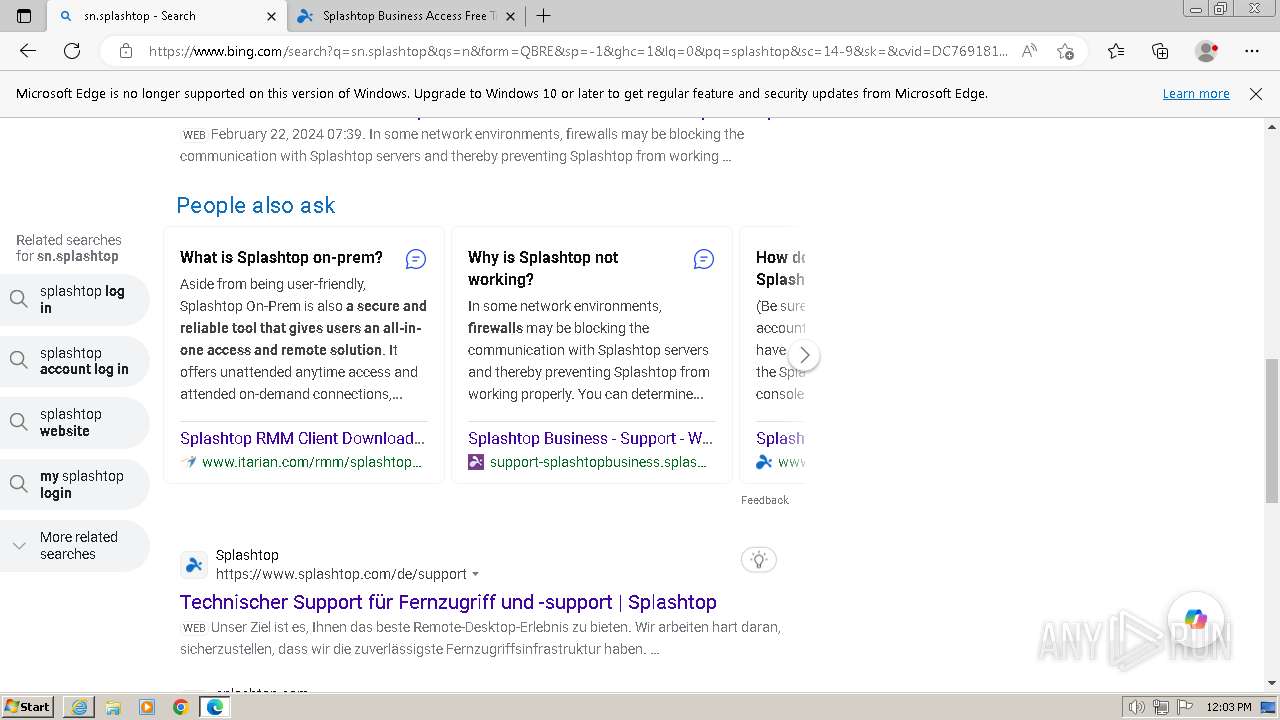Open the Favorites list
The image size is (1280, 720).
tap(1116, 51)
